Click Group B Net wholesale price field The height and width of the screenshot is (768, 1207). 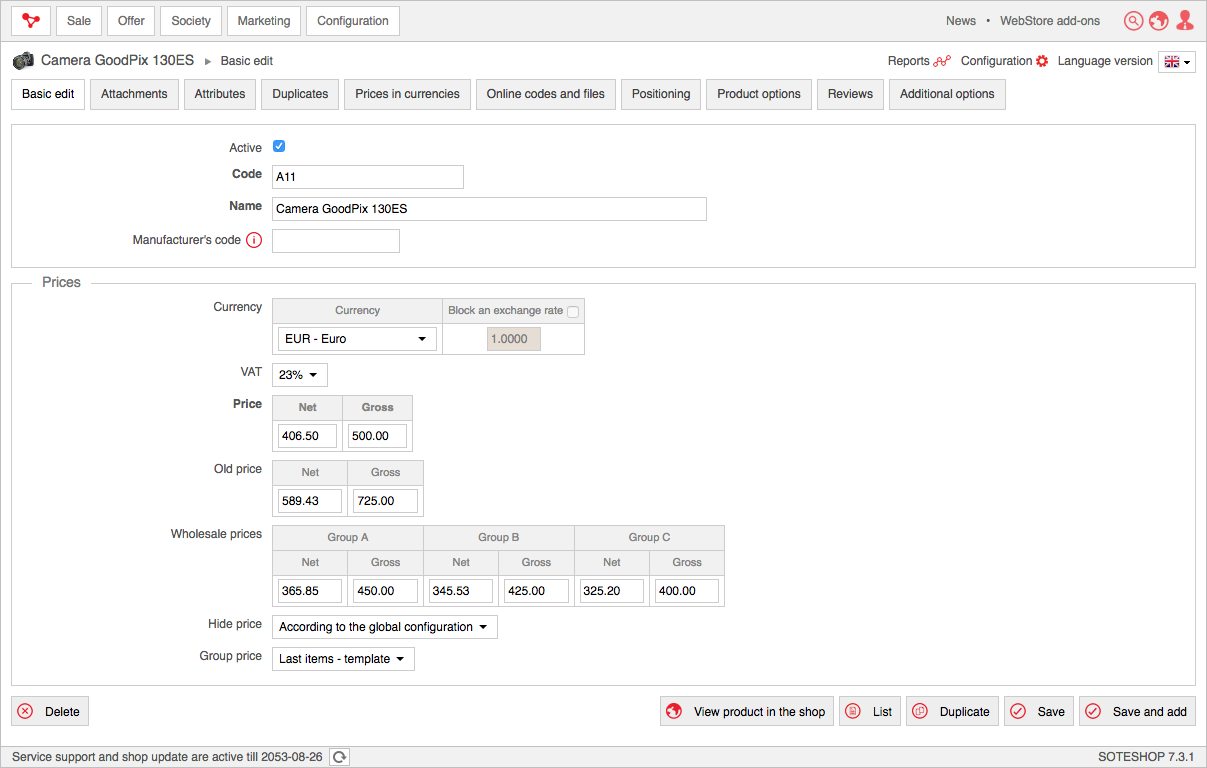461,591
